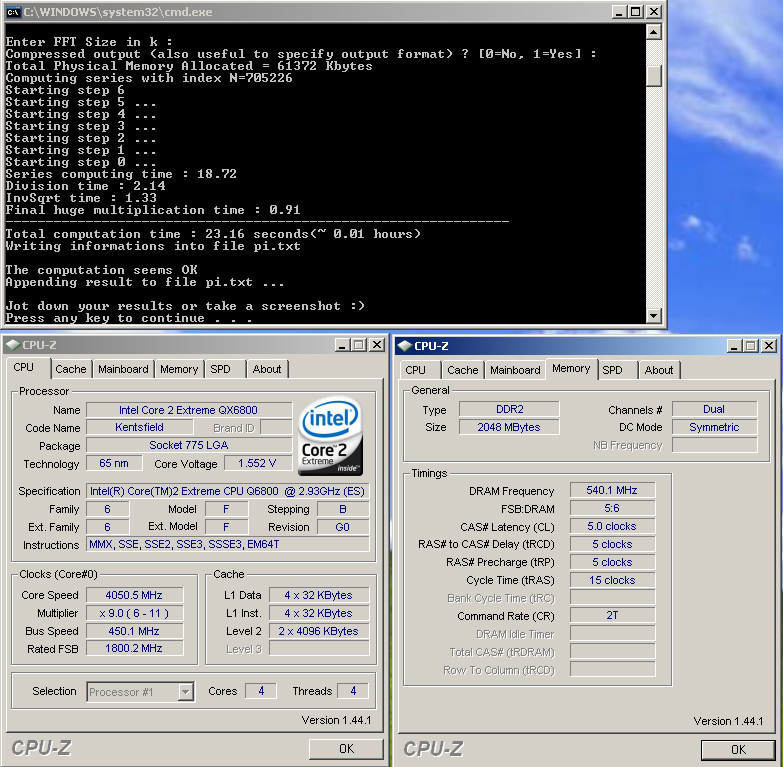
Task: Open the Cache tab in left CPU-Z
Action: coord(71,370)
